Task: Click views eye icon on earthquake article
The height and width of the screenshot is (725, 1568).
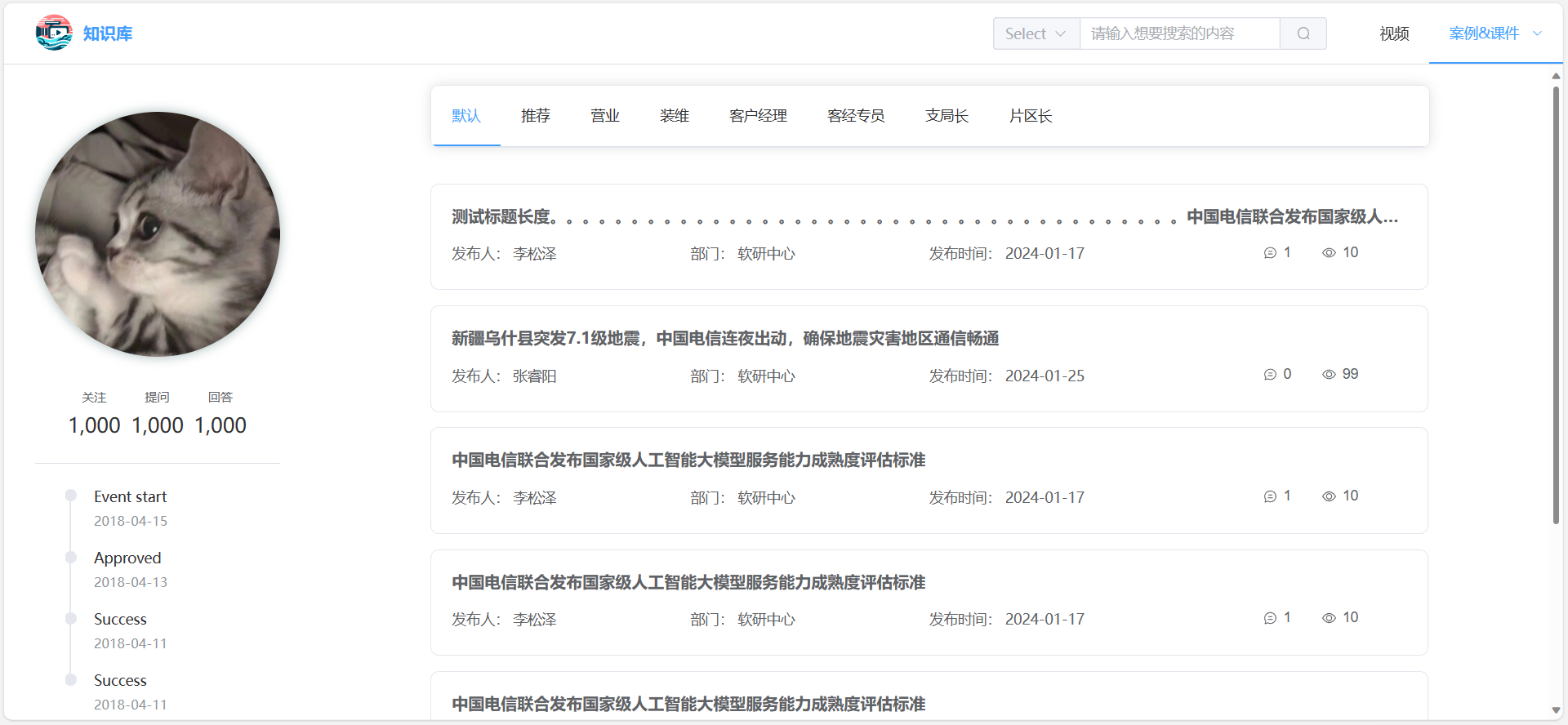Action: coord(1329,375)
